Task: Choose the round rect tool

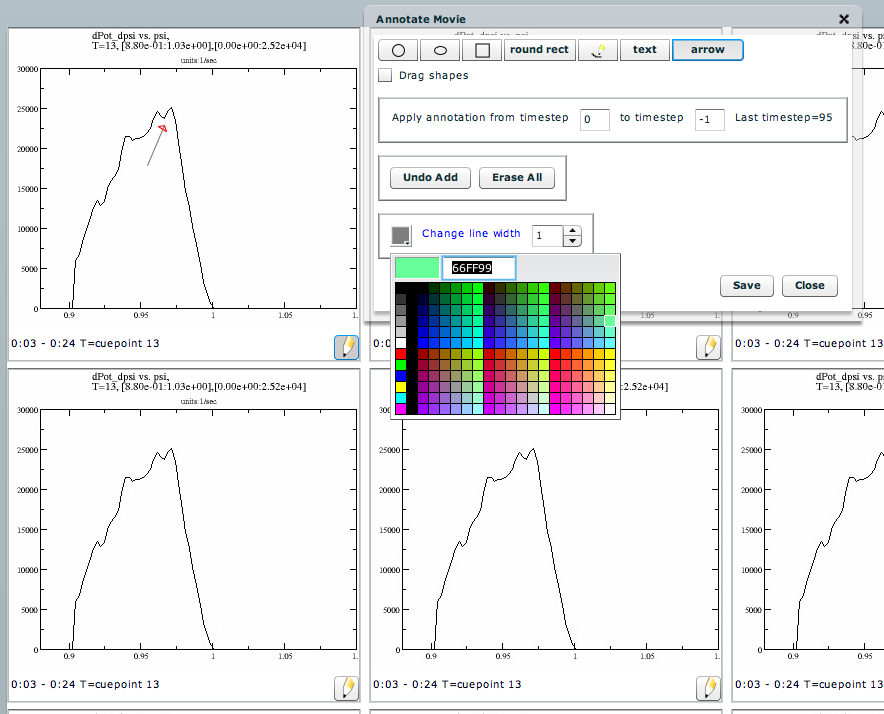Action: click(540, 50)
